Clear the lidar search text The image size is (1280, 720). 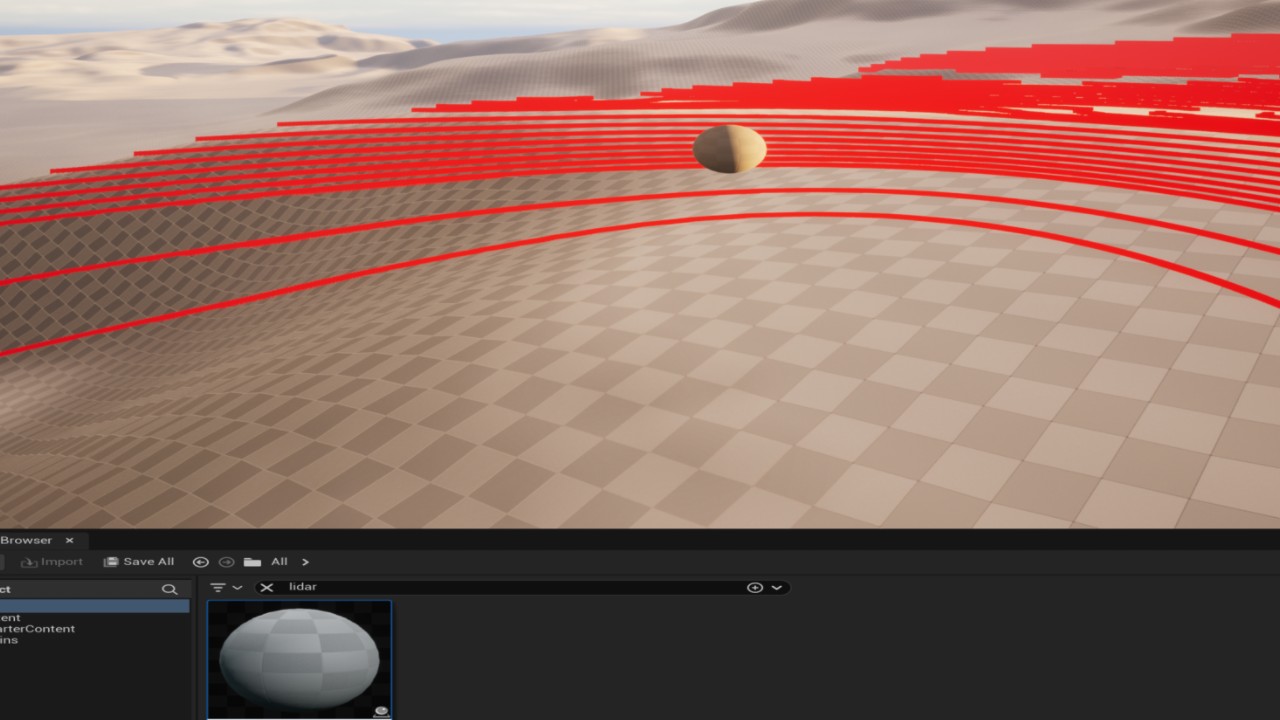pos(266,588)
